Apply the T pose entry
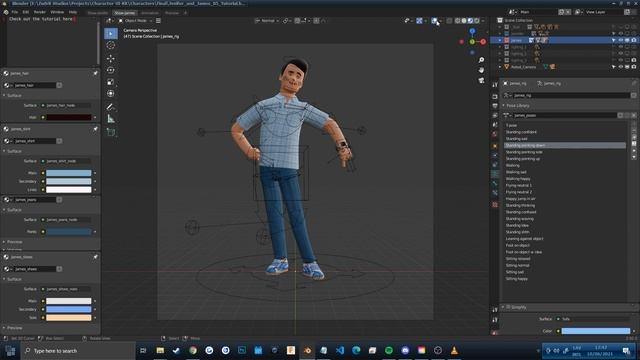The width and height of the screenshot is (640, 360). coord(511,125)
